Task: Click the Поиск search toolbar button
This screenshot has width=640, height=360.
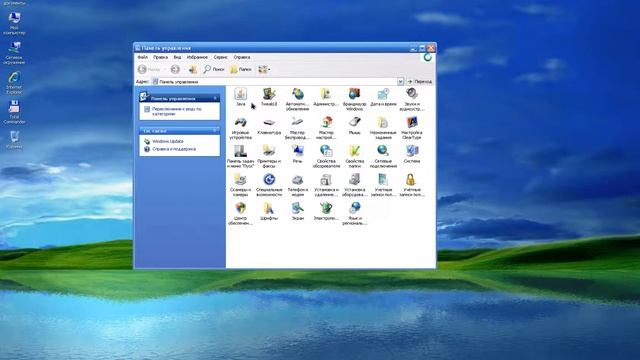Action: [x=214, y=69]
